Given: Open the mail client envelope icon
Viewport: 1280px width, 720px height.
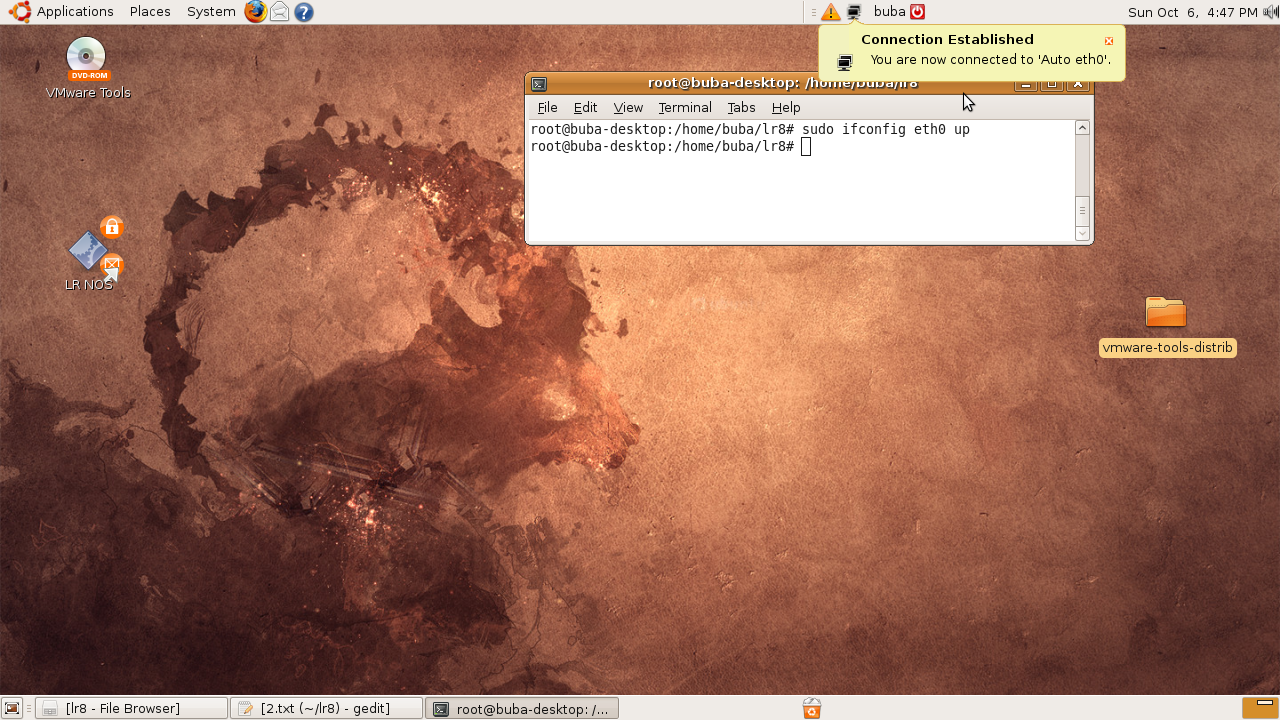Looking at the screenshot, I should (280, 12).
